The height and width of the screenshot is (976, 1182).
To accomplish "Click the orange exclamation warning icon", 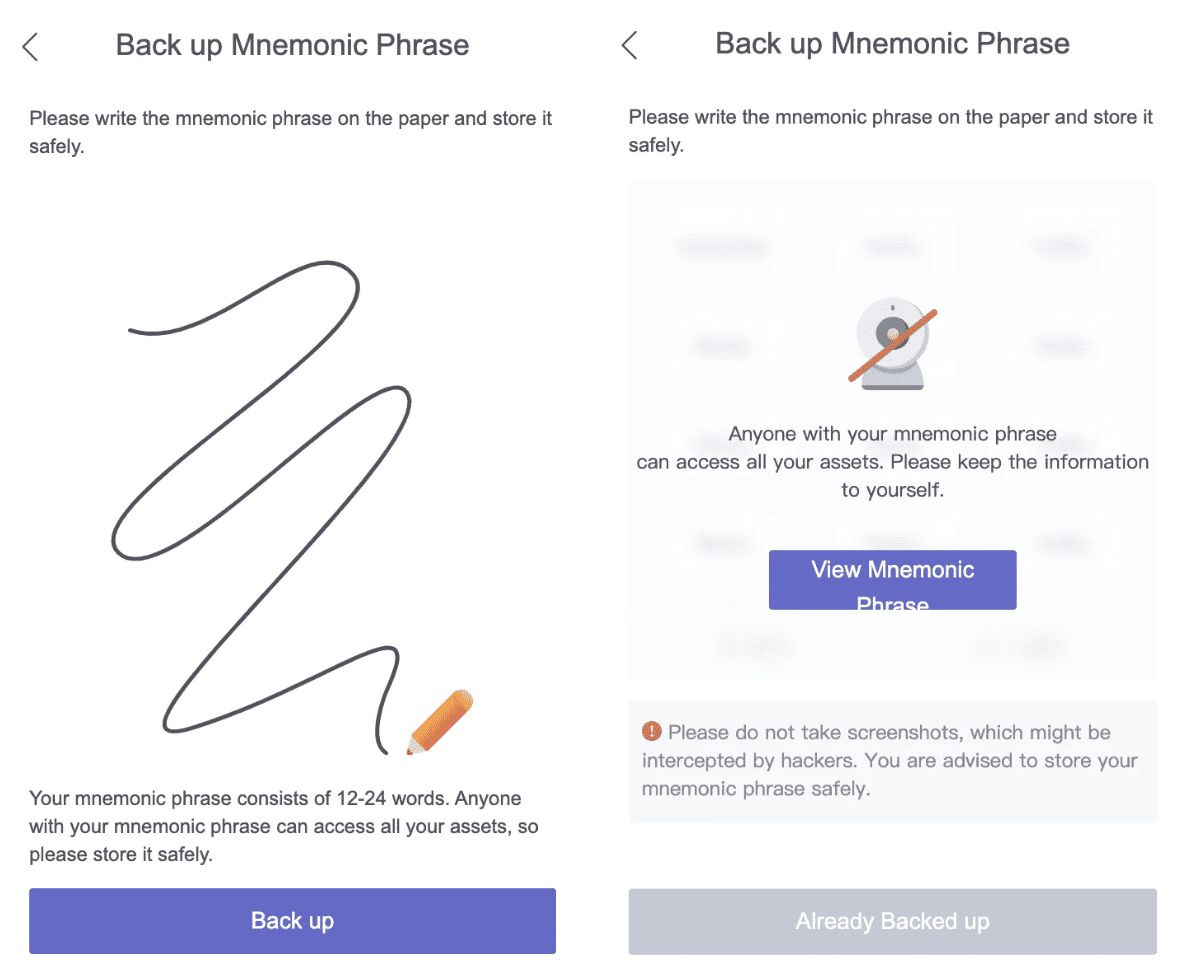I will click(652, 732).
